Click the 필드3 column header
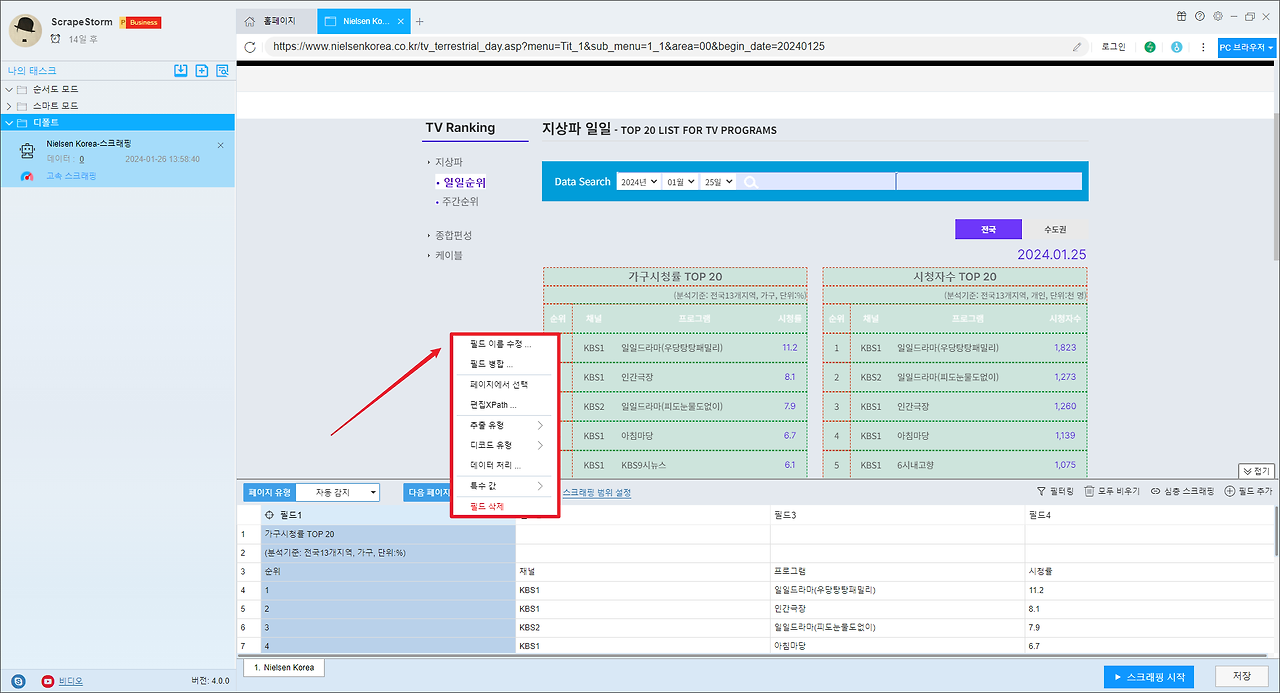The height and width of the screenshot is (693, 1280). 897,514
